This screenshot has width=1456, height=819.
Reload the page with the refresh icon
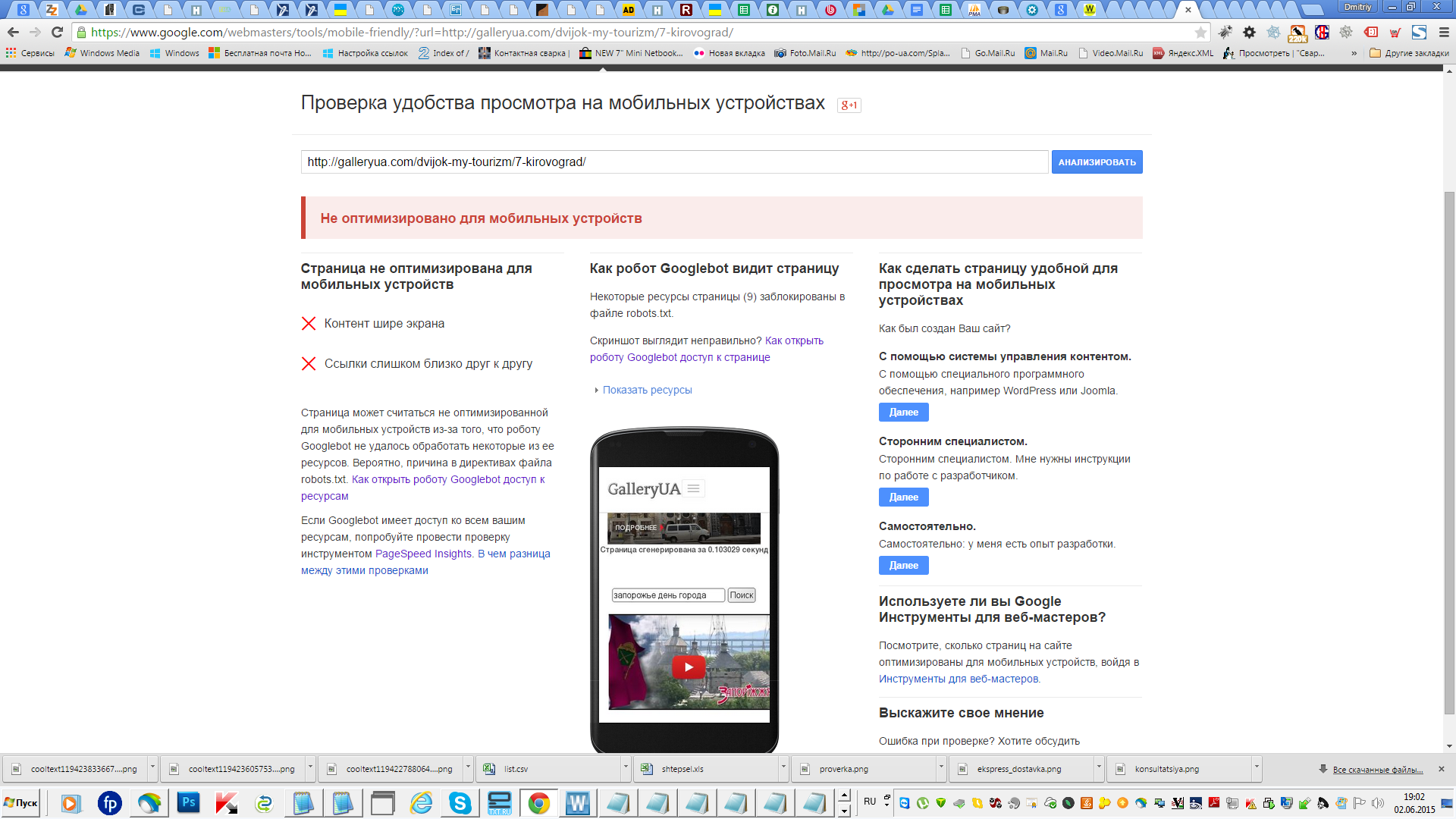[57, 33]
